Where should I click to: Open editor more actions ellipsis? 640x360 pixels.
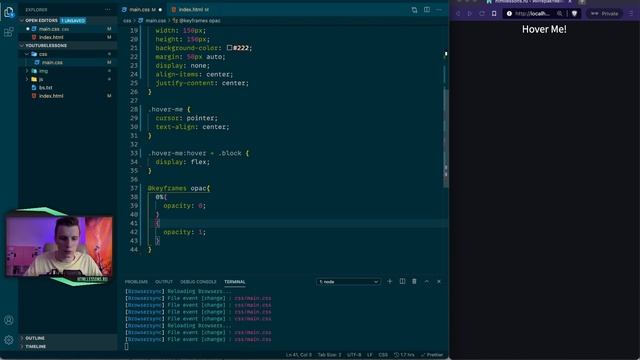(x=439, y=10)
